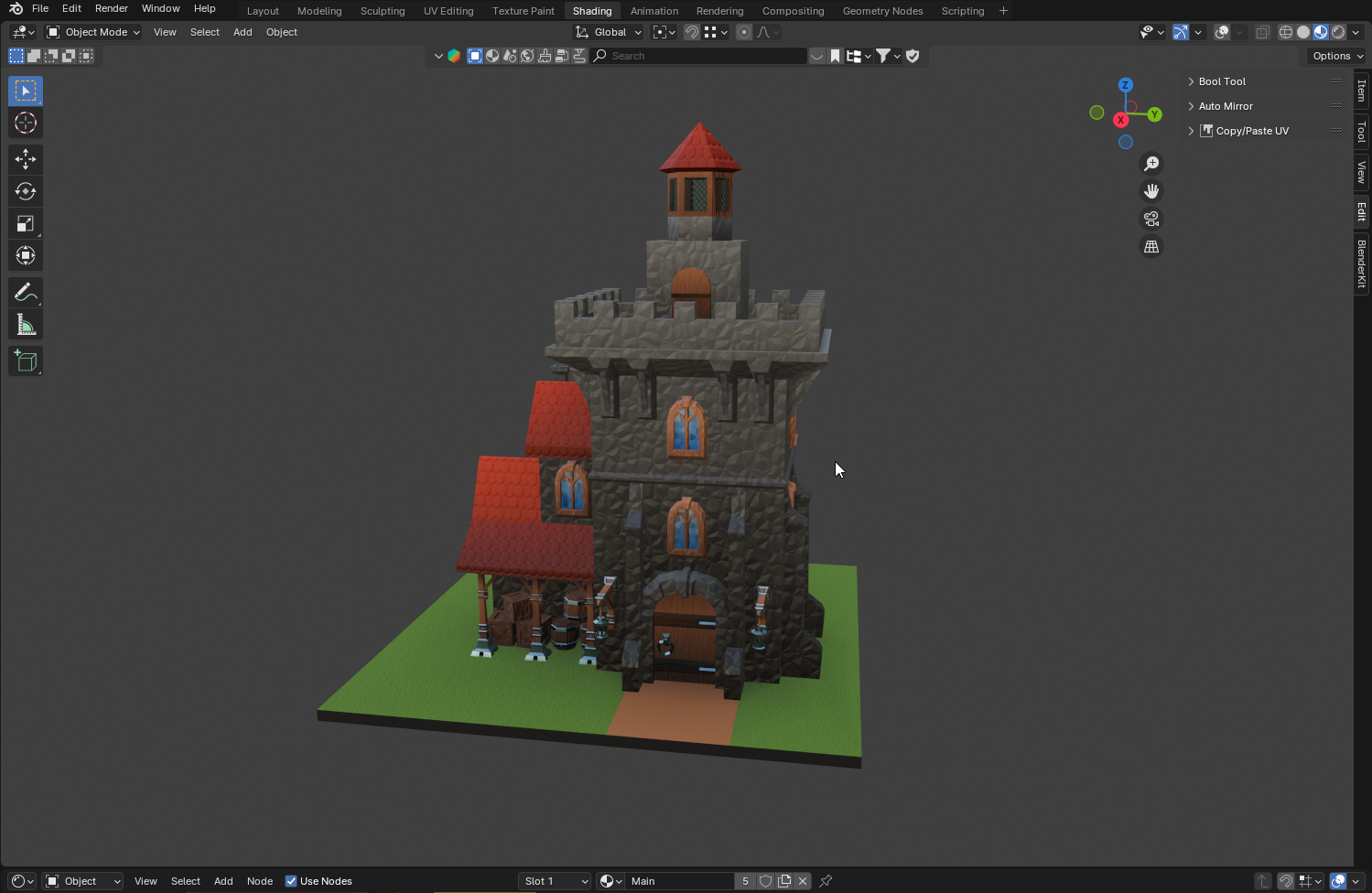Toggle camera view button

pos(1151,219)
